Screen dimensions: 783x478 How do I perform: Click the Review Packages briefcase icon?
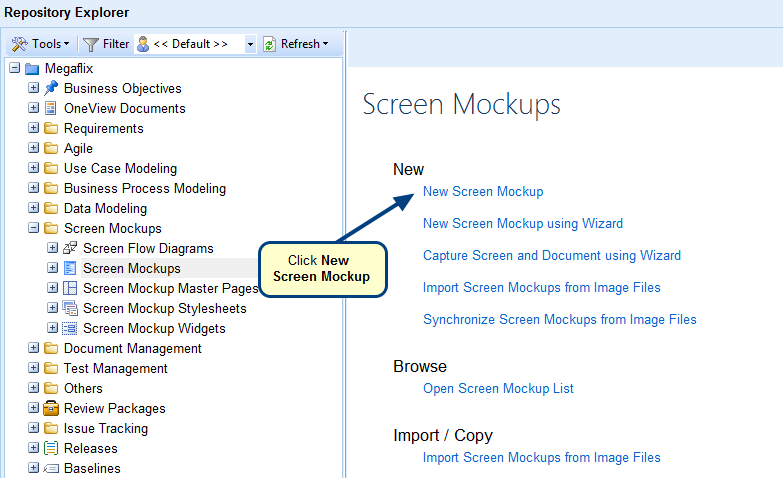click(x=51, y=408)
